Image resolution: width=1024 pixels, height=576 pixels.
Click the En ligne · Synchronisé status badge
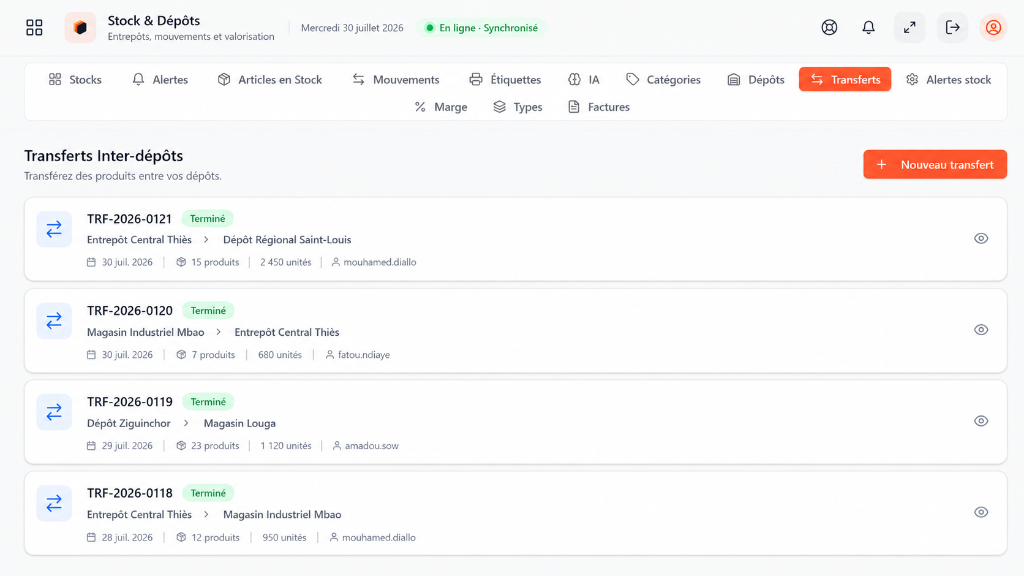click(482, 28)
